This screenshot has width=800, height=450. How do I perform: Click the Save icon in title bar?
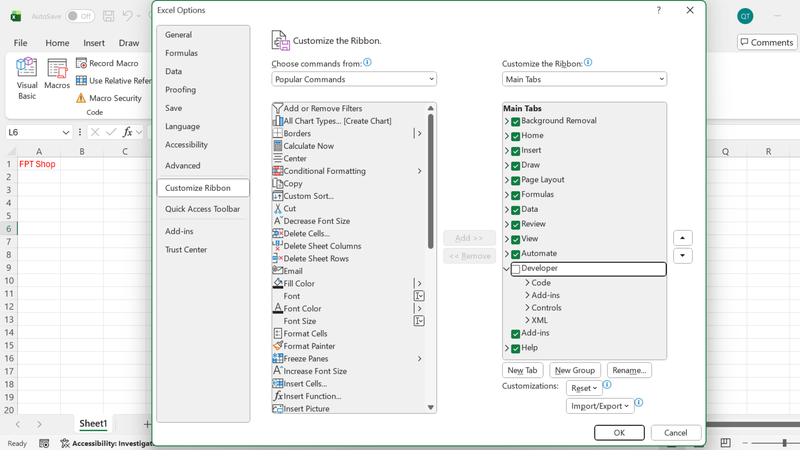tap(108, 16)
